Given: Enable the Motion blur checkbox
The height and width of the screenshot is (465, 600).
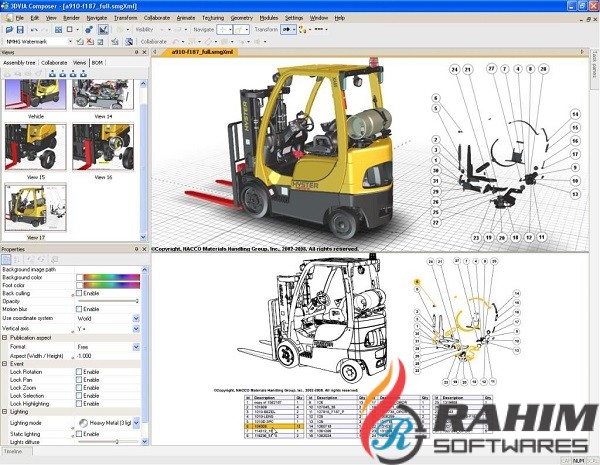Looking at the screenshot, I should pyautogui.click(x=79, y=309).
